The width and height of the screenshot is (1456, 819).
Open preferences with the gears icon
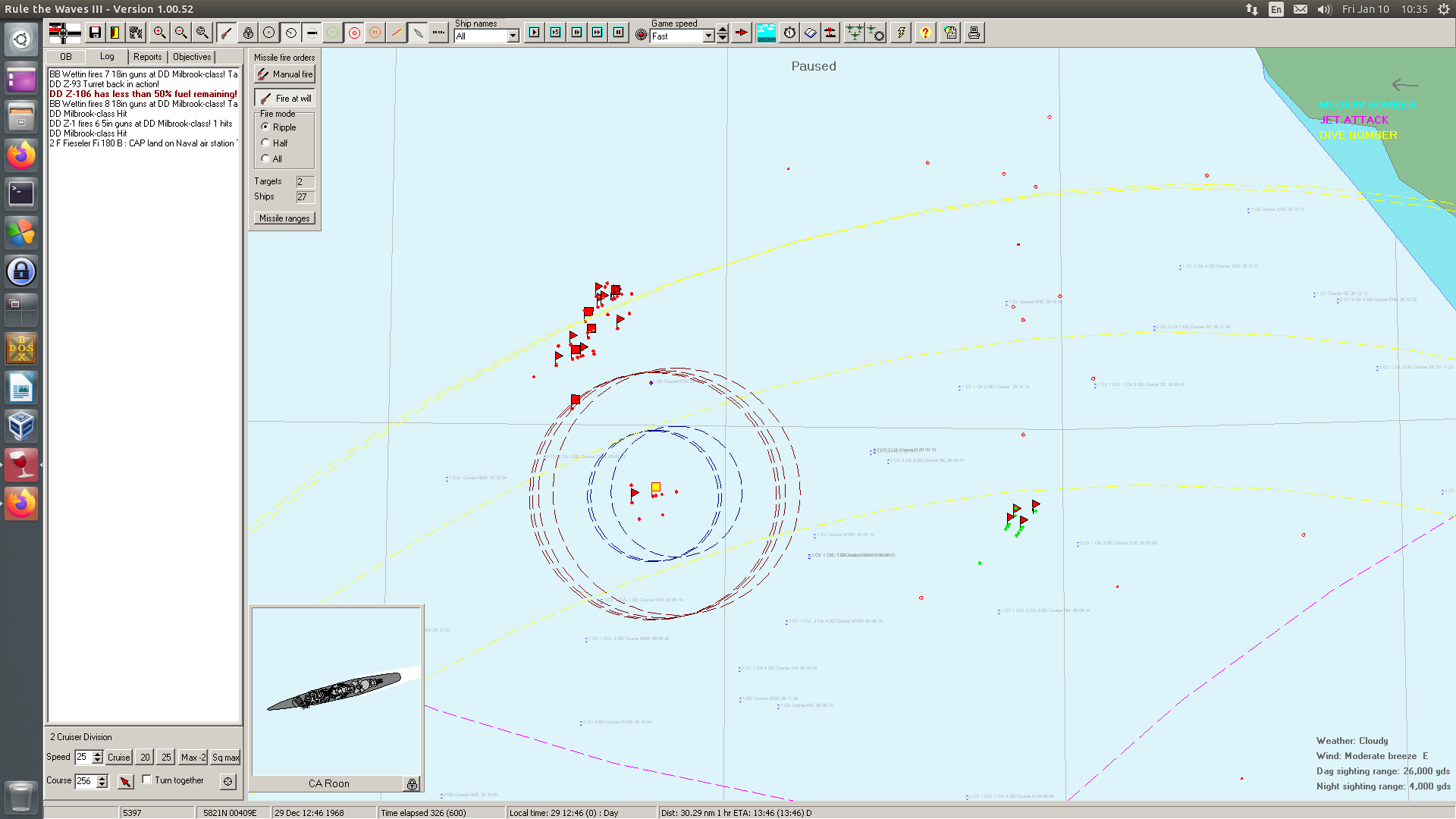[x=136, y=33]
